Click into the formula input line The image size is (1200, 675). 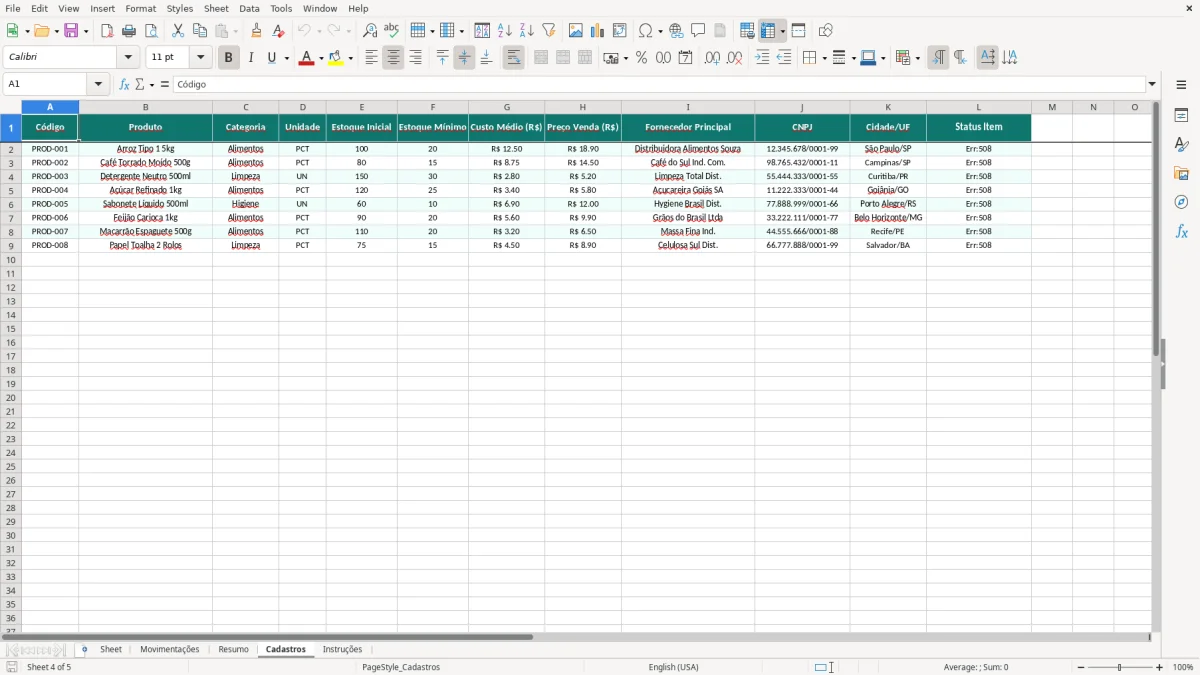(x=659, y=84)
